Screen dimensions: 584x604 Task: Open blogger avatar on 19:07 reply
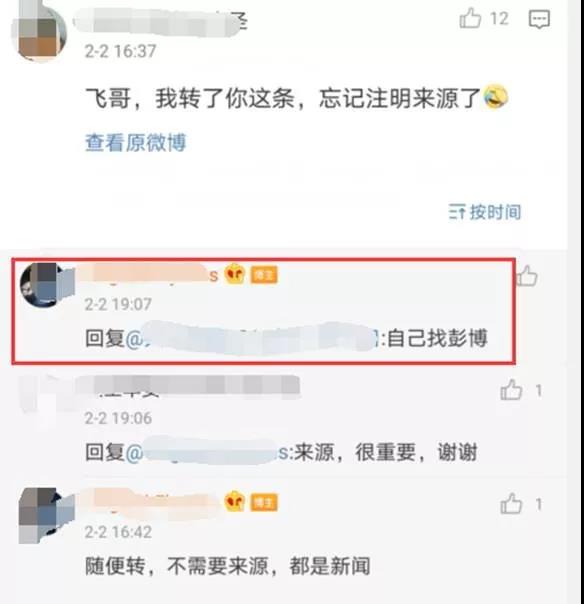coord(47,285)
